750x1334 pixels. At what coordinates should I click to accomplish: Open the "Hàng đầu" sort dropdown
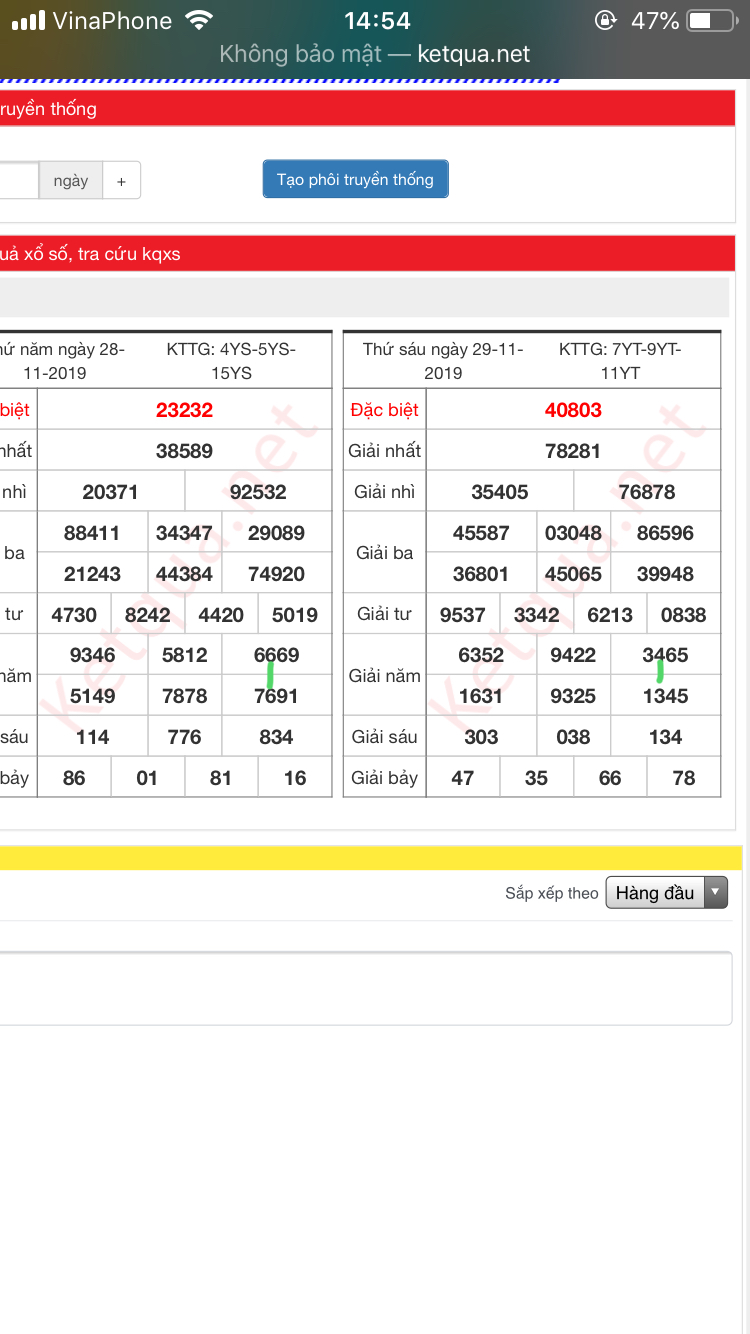[x=666, y=893]
